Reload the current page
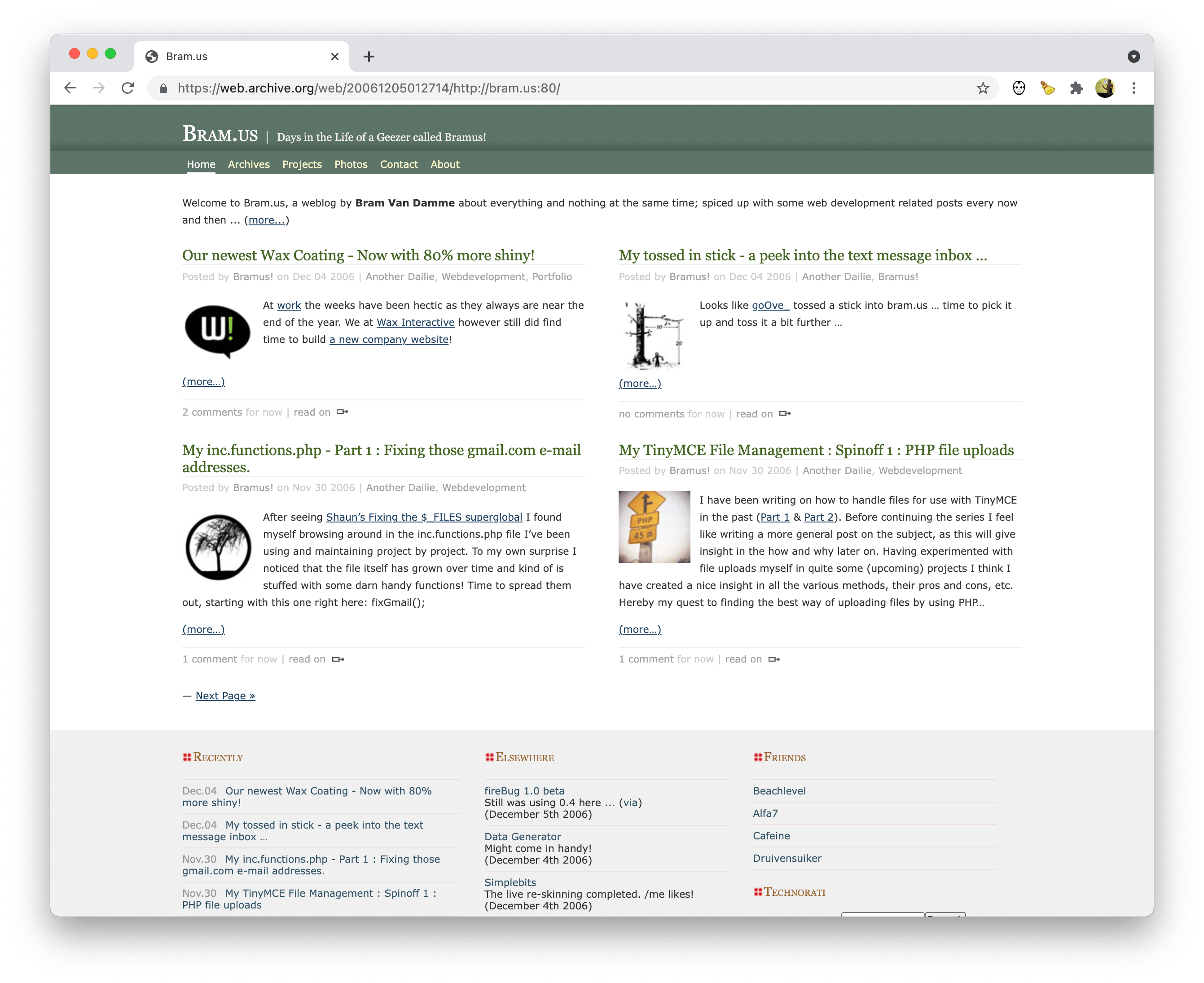Viewport: 1204px width, 983px height. click(x=128, y=88)
